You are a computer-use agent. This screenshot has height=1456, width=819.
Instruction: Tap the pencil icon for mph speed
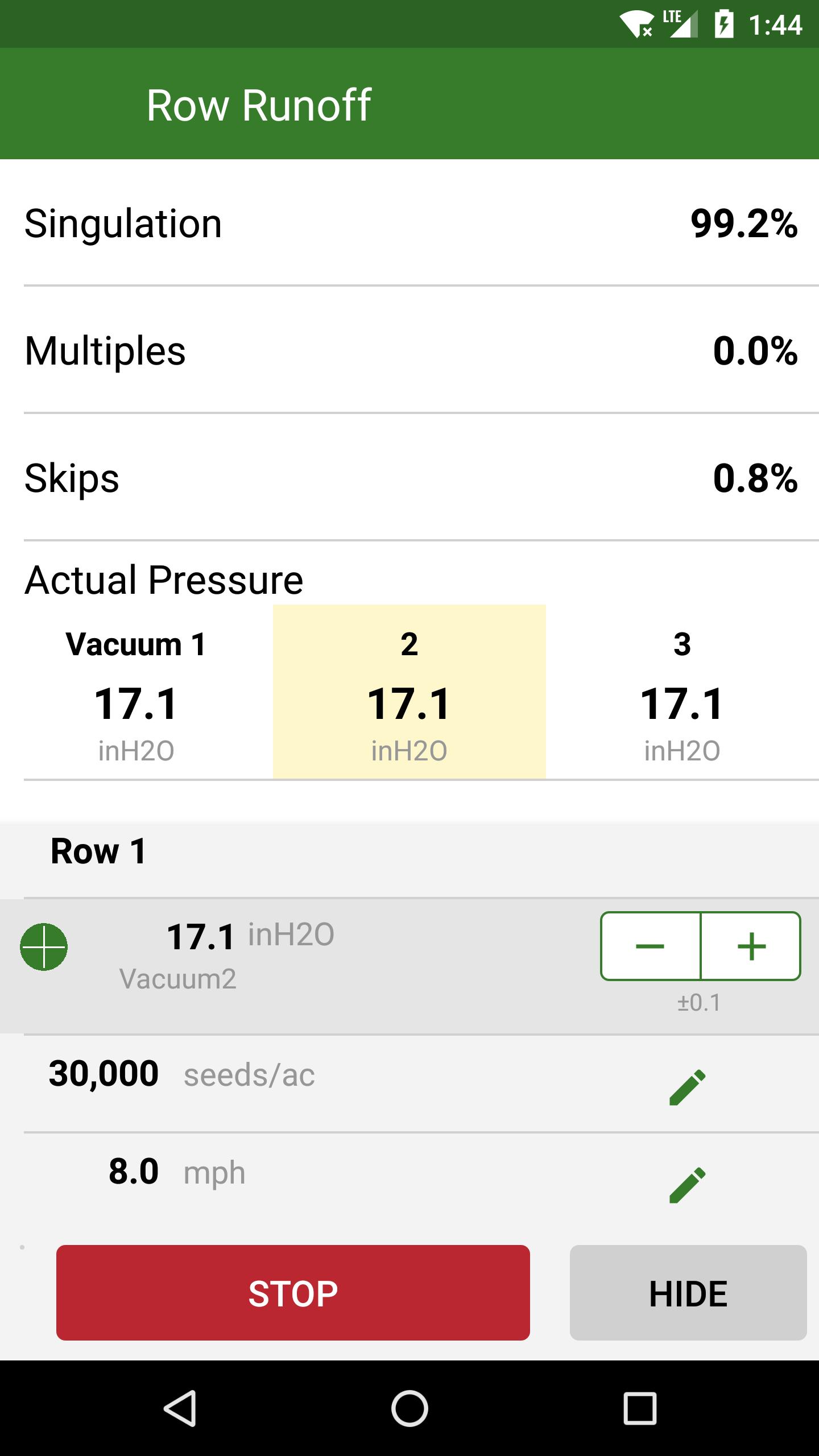(x=687, y=1185)
